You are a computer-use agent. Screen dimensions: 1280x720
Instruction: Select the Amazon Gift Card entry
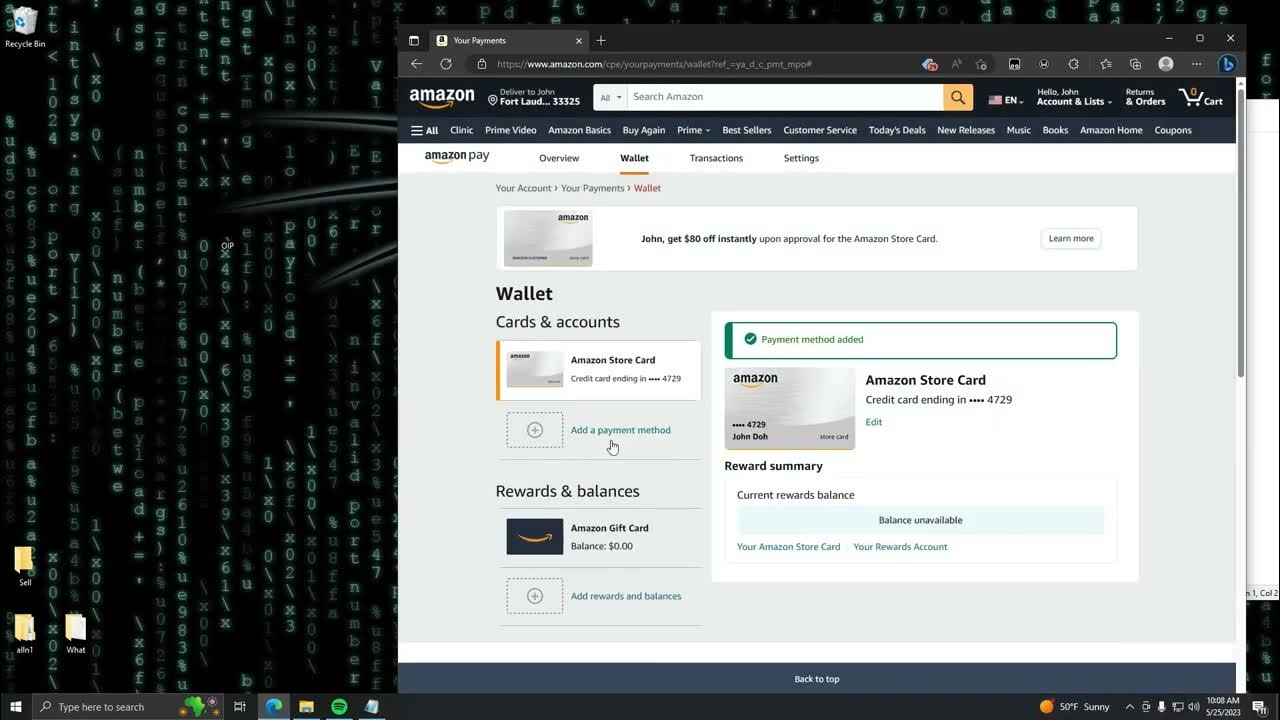600,537
